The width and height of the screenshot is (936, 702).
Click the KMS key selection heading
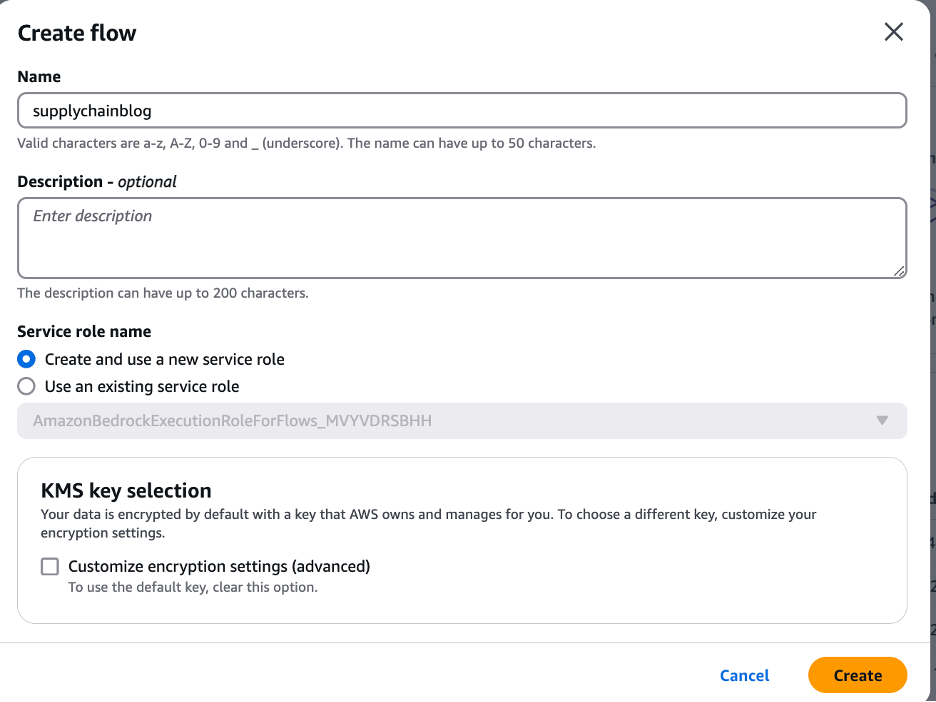tap(126, 491)
